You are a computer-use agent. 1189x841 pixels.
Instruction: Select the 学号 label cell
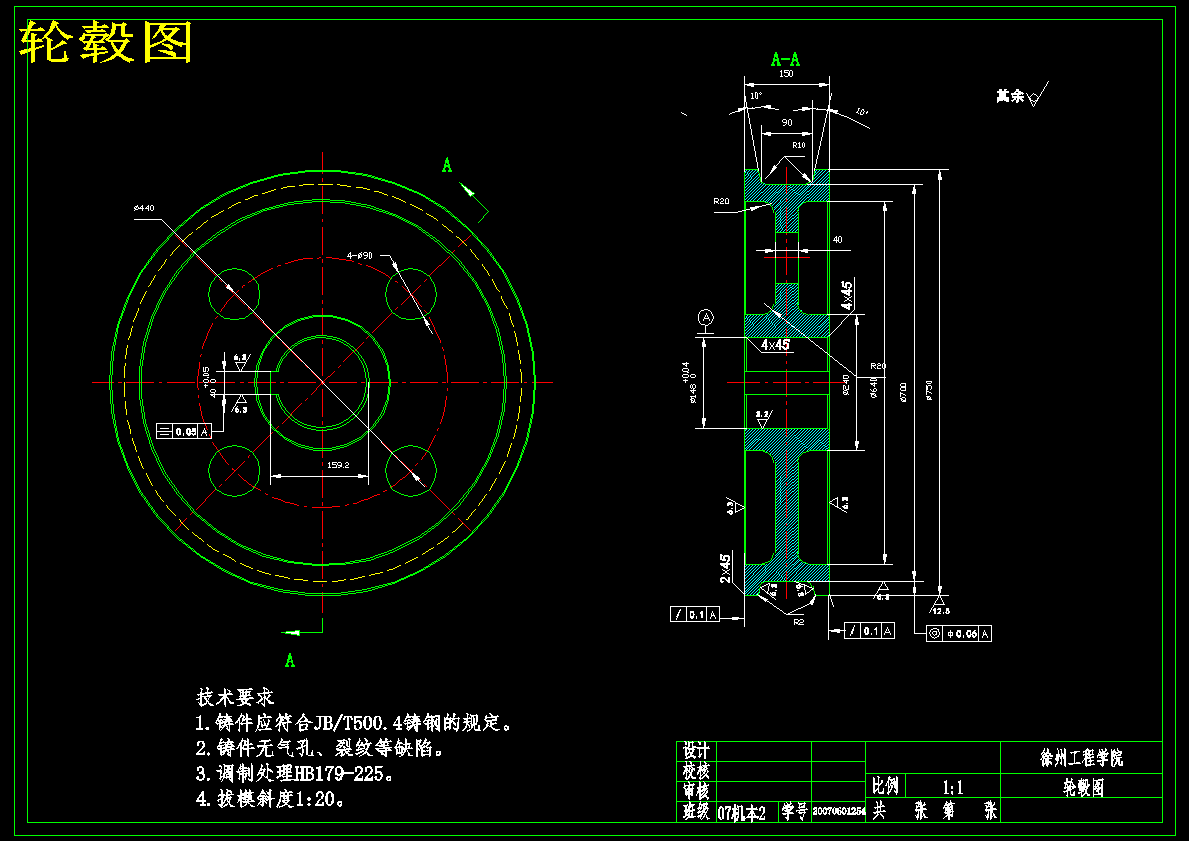(795, 811)
